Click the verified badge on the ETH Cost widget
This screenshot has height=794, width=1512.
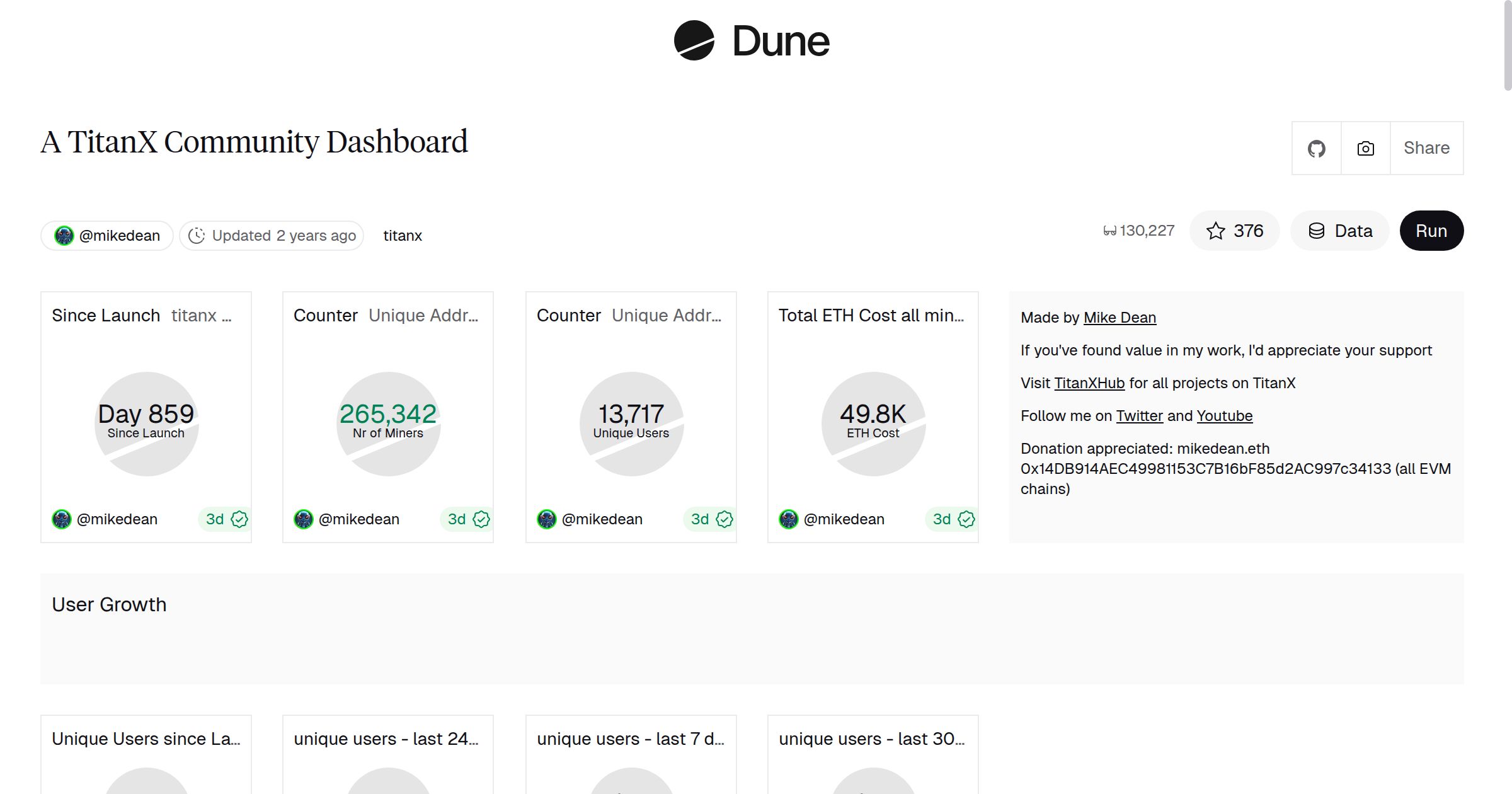pyautogui.click(x=965, y=519)
